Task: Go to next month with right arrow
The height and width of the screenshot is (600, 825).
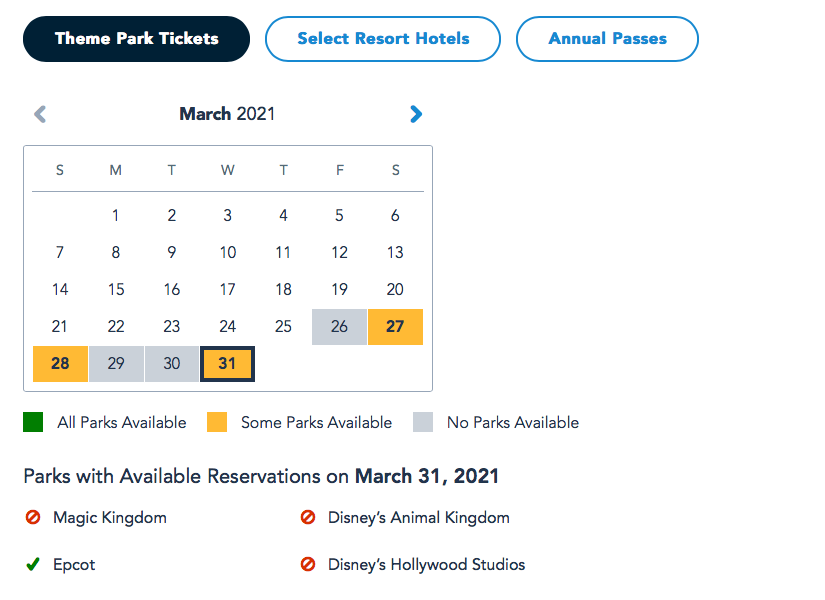Action: (x=416, y=114)
